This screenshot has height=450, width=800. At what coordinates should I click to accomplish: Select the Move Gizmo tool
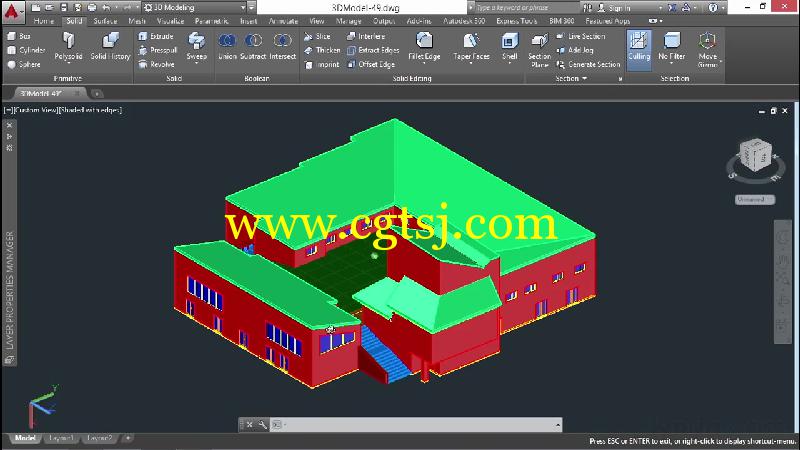click(708, 49)
